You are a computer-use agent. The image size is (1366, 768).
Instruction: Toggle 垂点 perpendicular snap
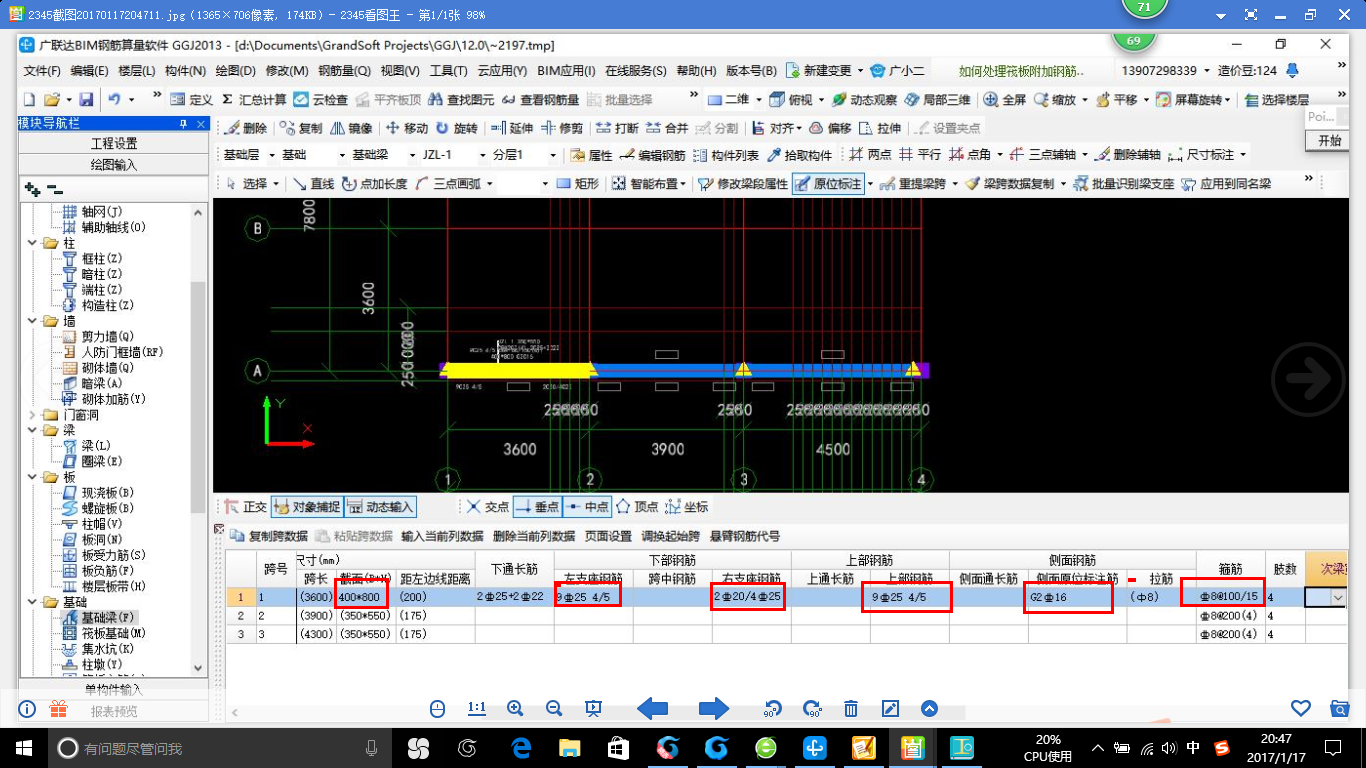(x=537, y=507)
